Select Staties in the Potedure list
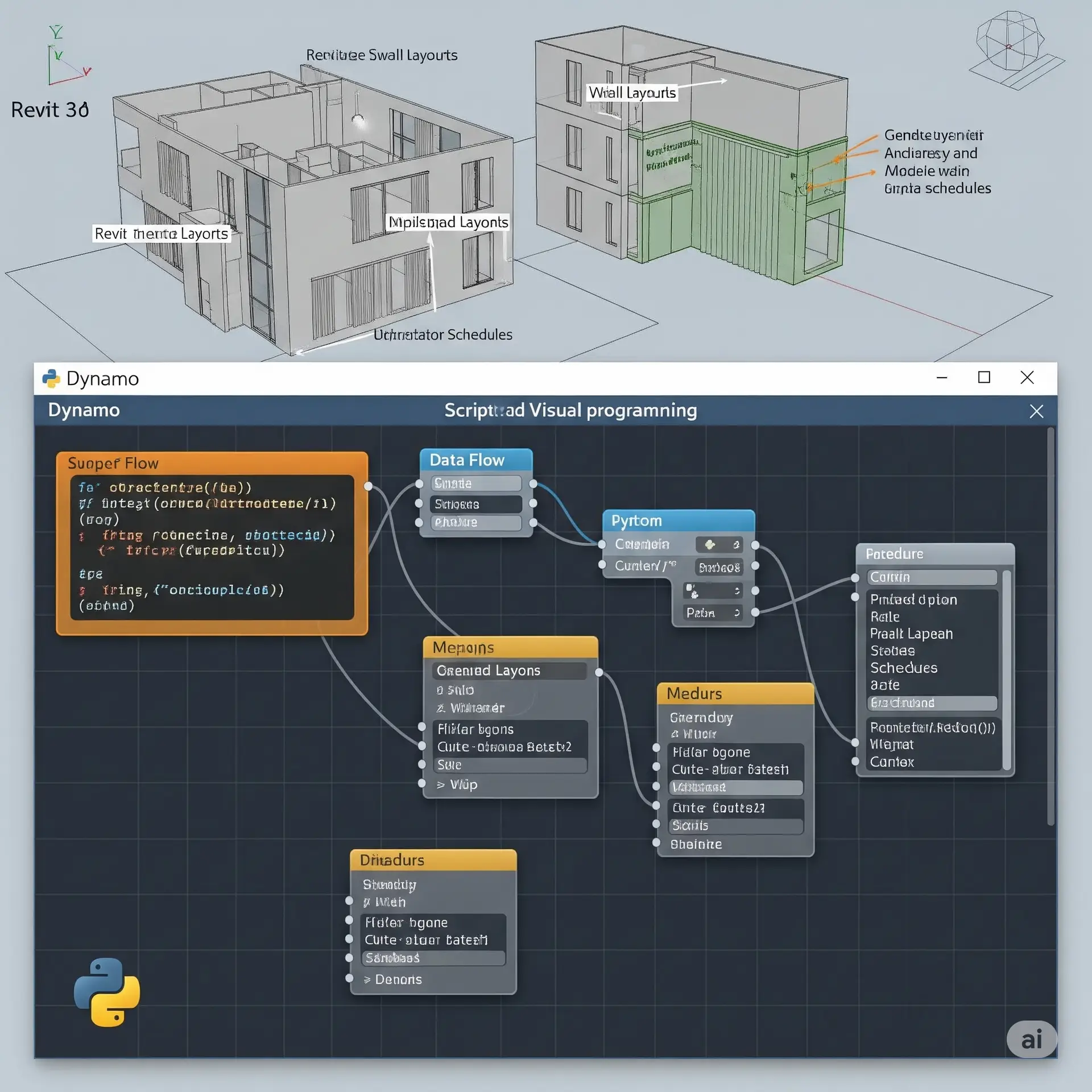Image resolution: width=1092 pixels, height=1092 pixels. pos(892,651)
